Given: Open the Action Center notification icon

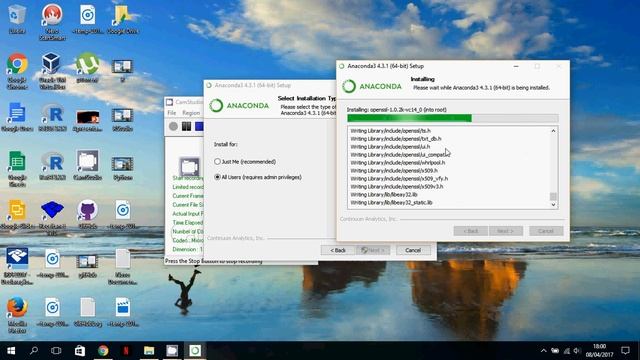Looking at the screenshot, I should coord(625,351).
